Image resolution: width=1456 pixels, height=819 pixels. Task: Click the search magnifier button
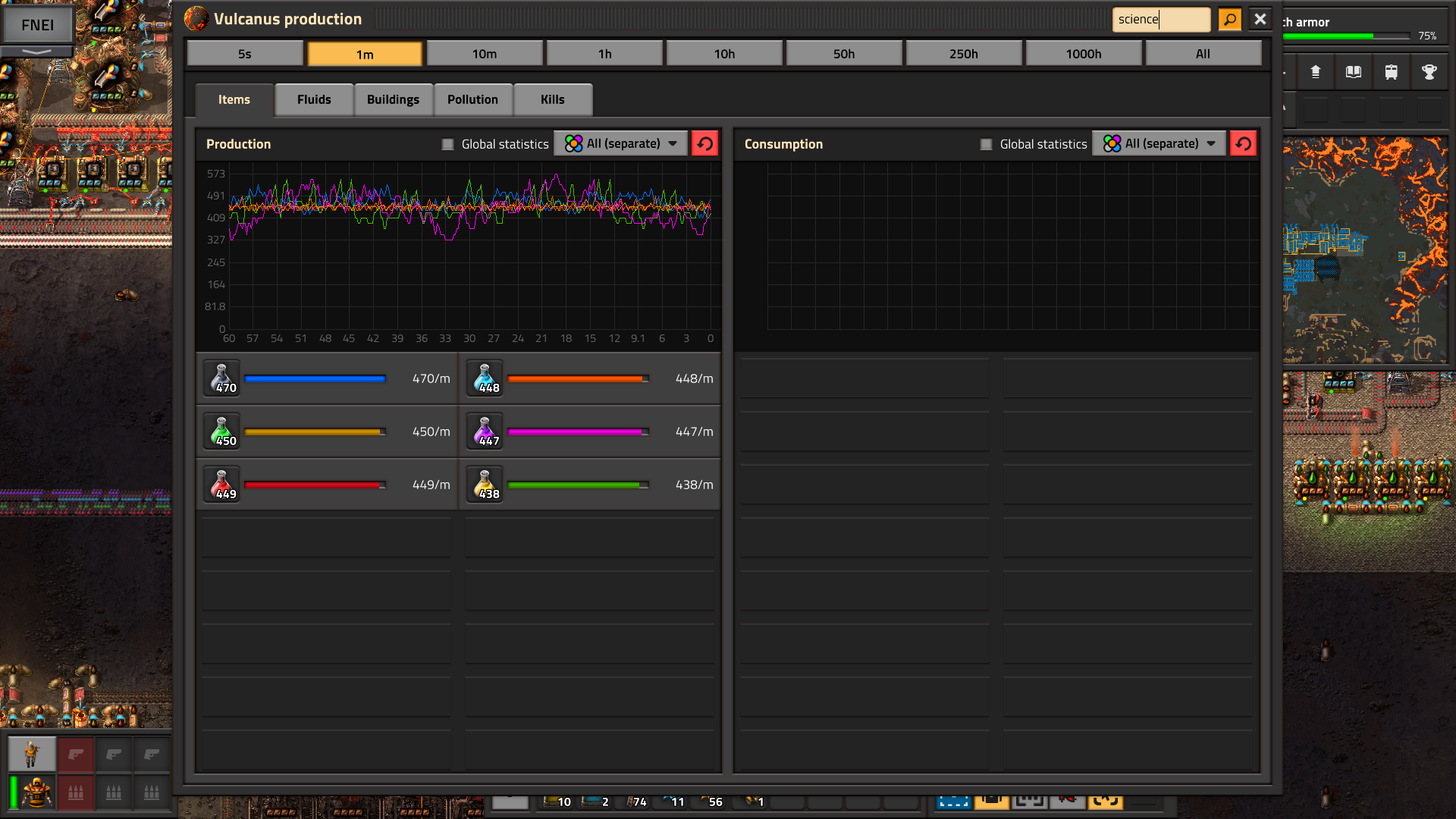pyautogui.click(x=1229, y=19)
